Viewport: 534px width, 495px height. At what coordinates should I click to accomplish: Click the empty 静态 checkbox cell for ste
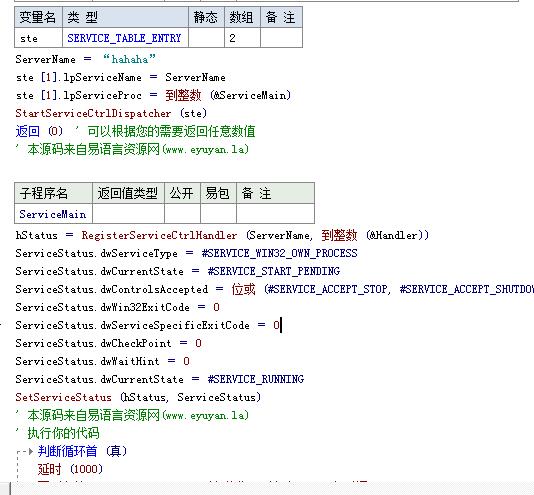click(x=206, y=38)
